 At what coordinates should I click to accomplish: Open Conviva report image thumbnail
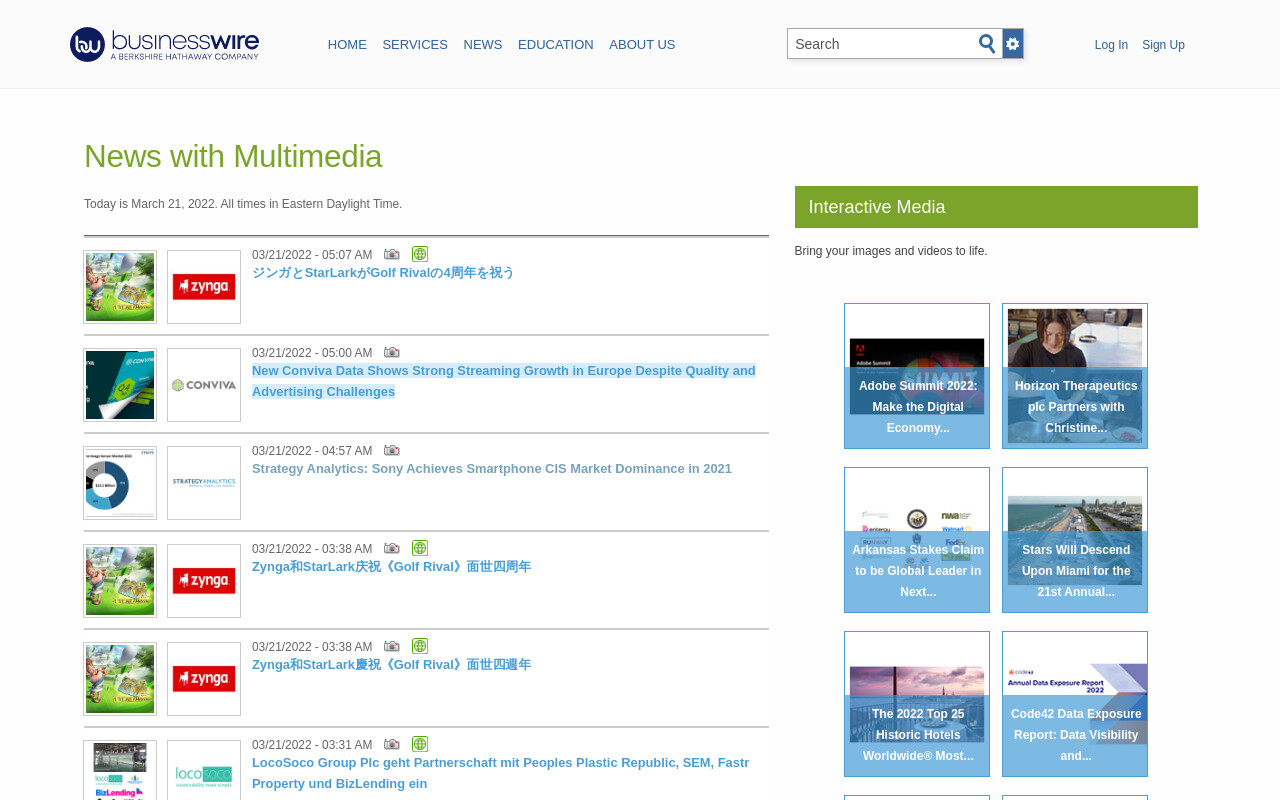[x=120, y=385]
